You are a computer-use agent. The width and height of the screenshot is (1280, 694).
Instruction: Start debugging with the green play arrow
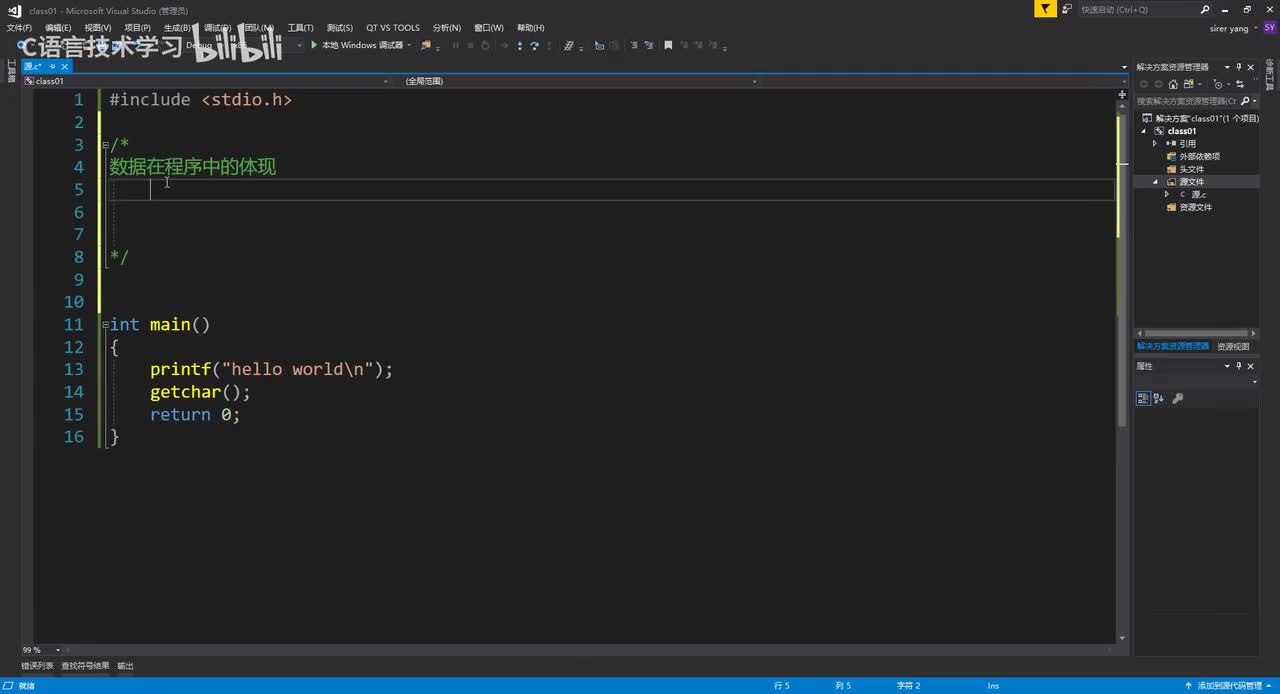click(314, 45)
